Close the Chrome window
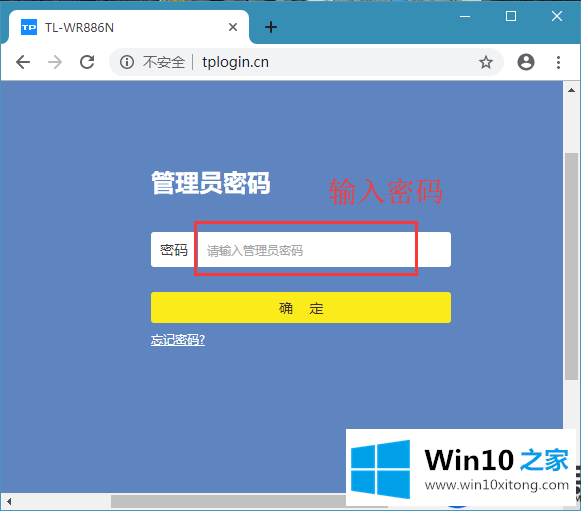The width and height of the screenshot is (581, 511). [557, 16]
